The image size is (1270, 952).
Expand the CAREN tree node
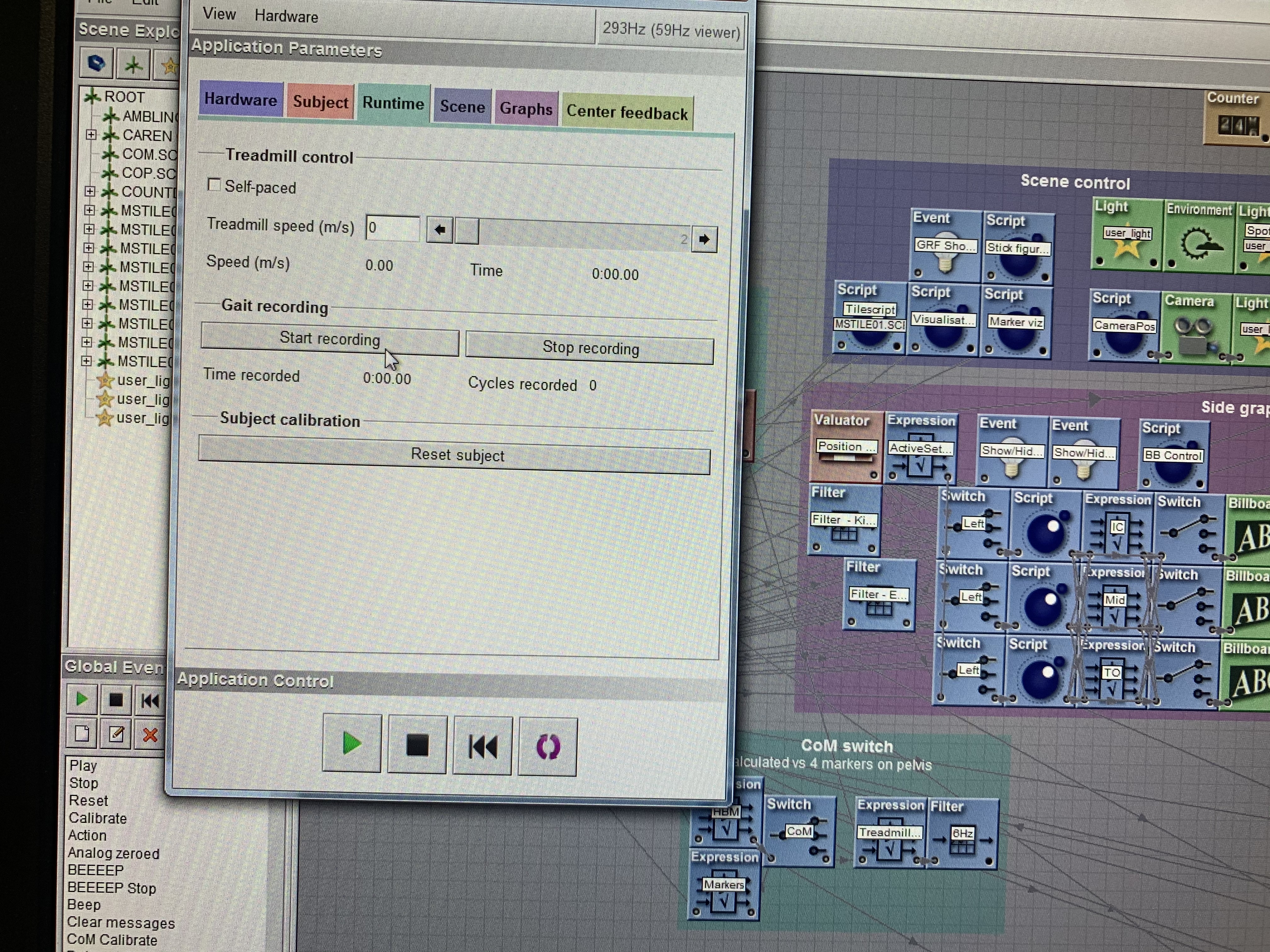[91, 135]
